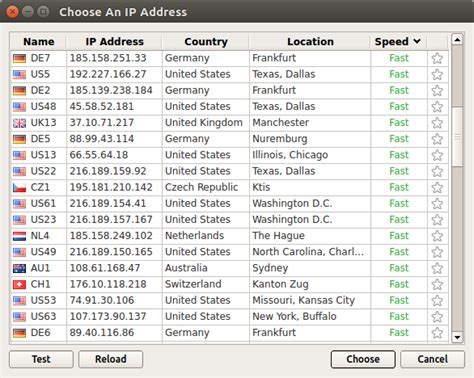Toggle favorite star for UK13

(x=437, y=123)
